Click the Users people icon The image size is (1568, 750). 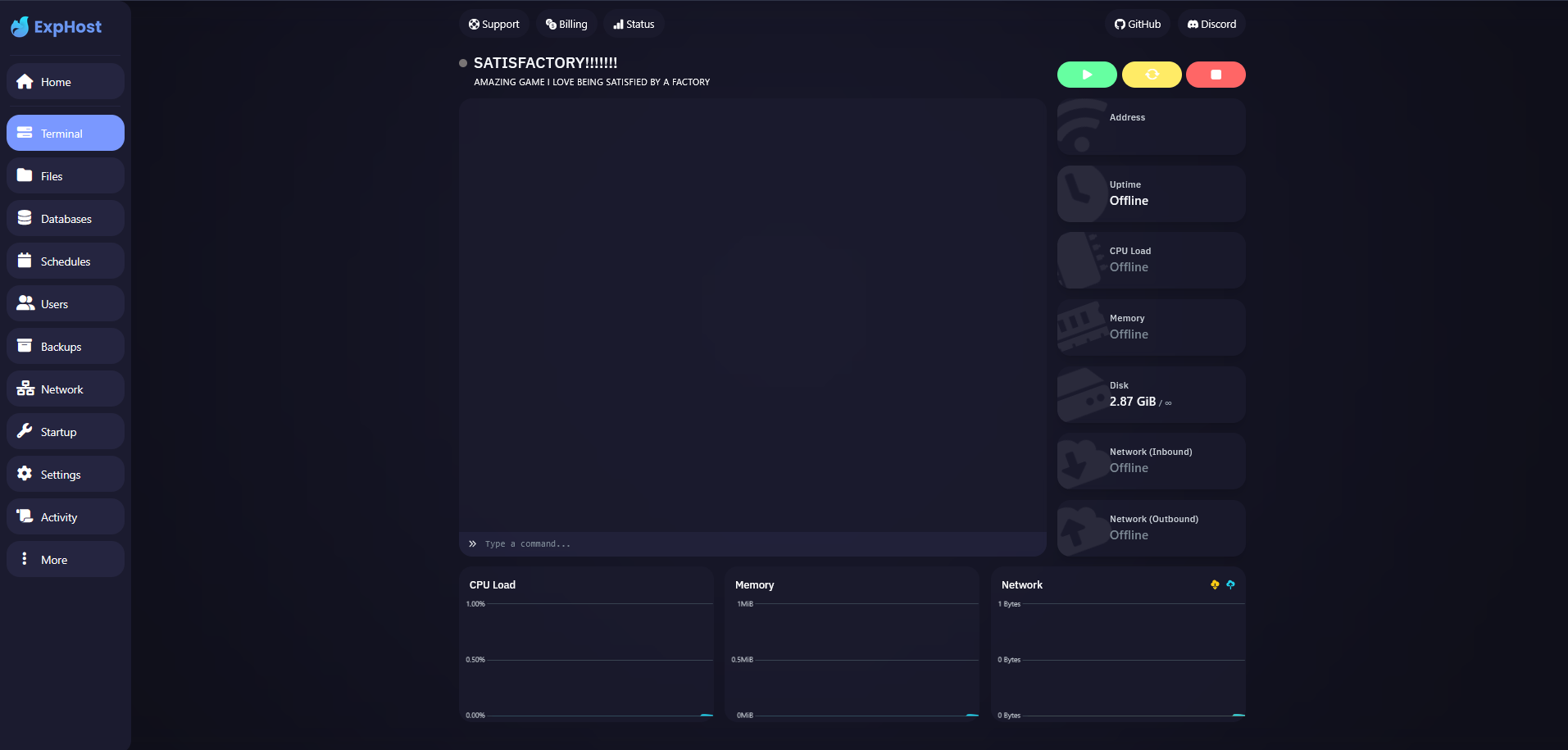(x=25, y=303)
